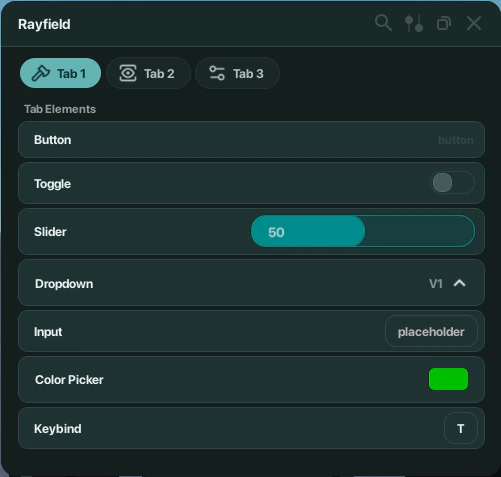The height and width of the screenshot is (477, 501).
Task: Switch to Tab 1
Action: click(60, 73)
